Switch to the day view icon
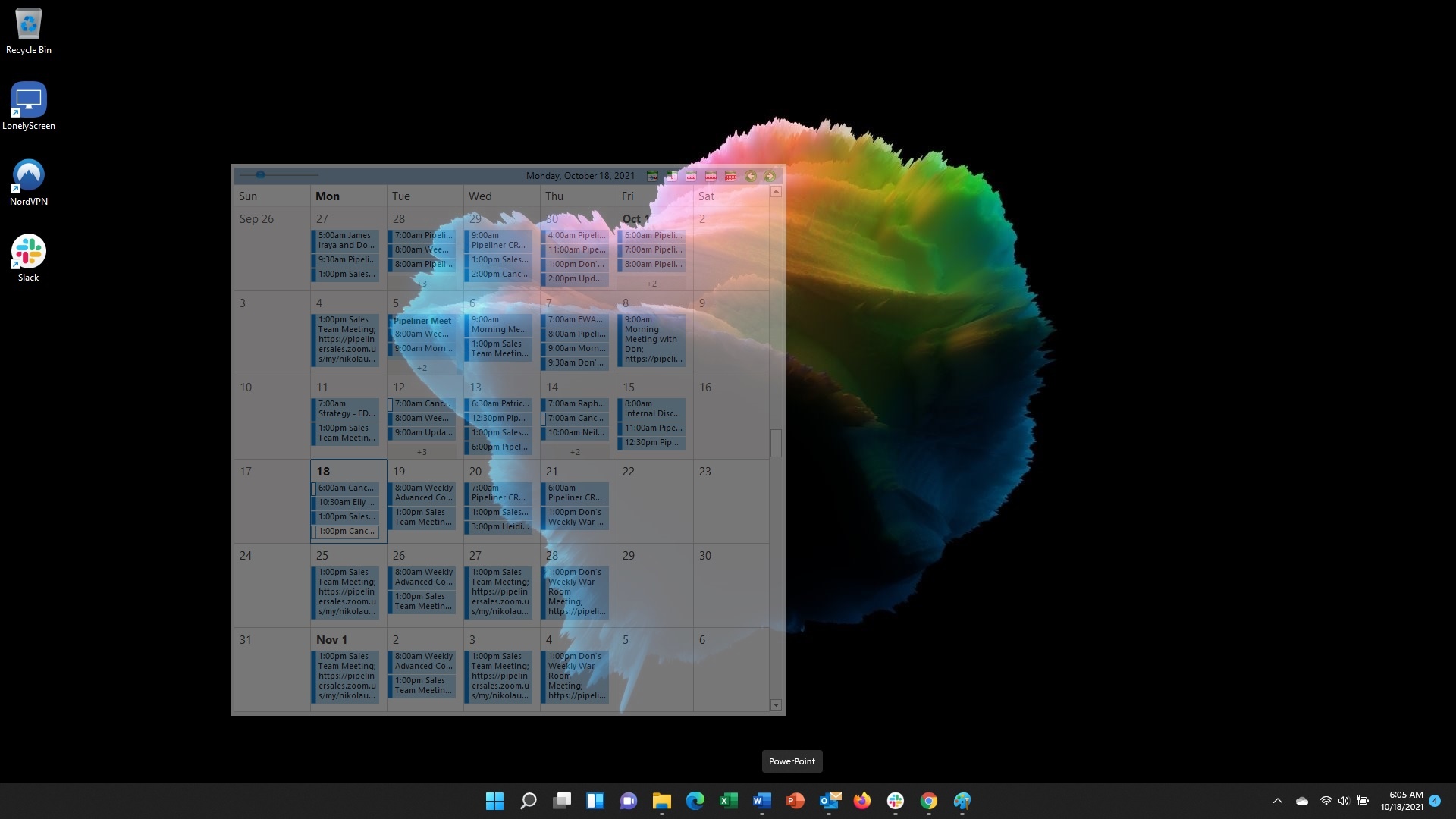 [672, 176]
